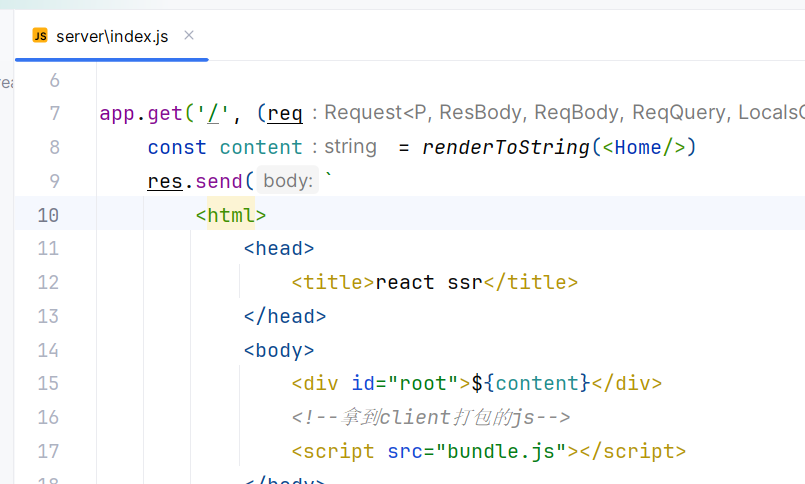Screen dimensions: 805x484
Task: Click the id="root" attribute on line 15
Action: [405, 383]
